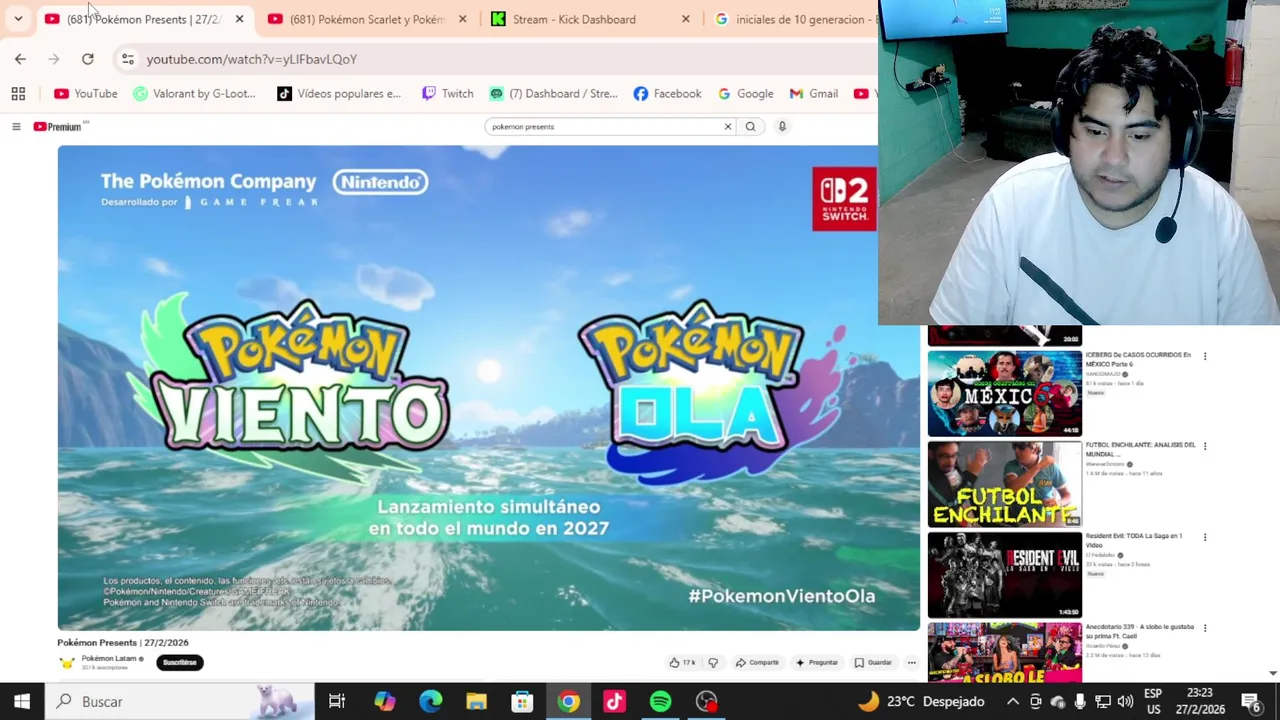Open File Explorer from taskbar
The height and width of the screenshot is (720, 1280).
pyautogui.click(x=476, y=701)
